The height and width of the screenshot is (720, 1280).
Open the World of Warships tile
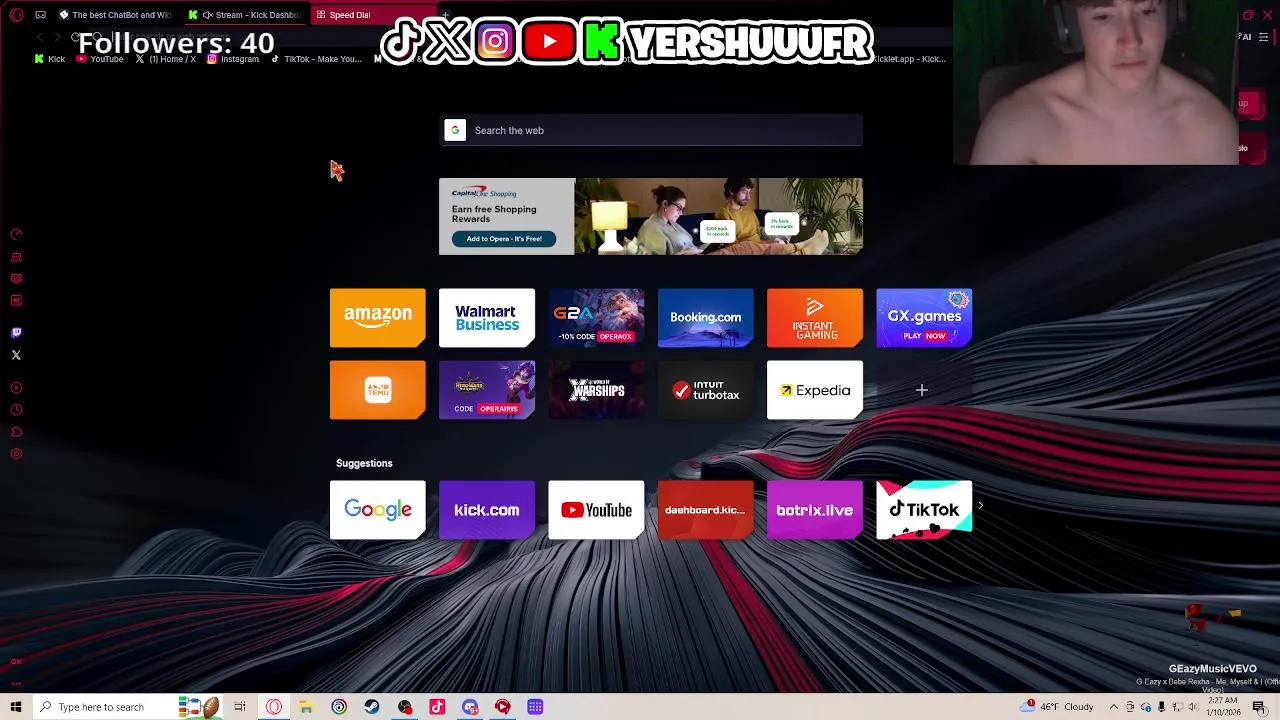click(x=596, y=390)
